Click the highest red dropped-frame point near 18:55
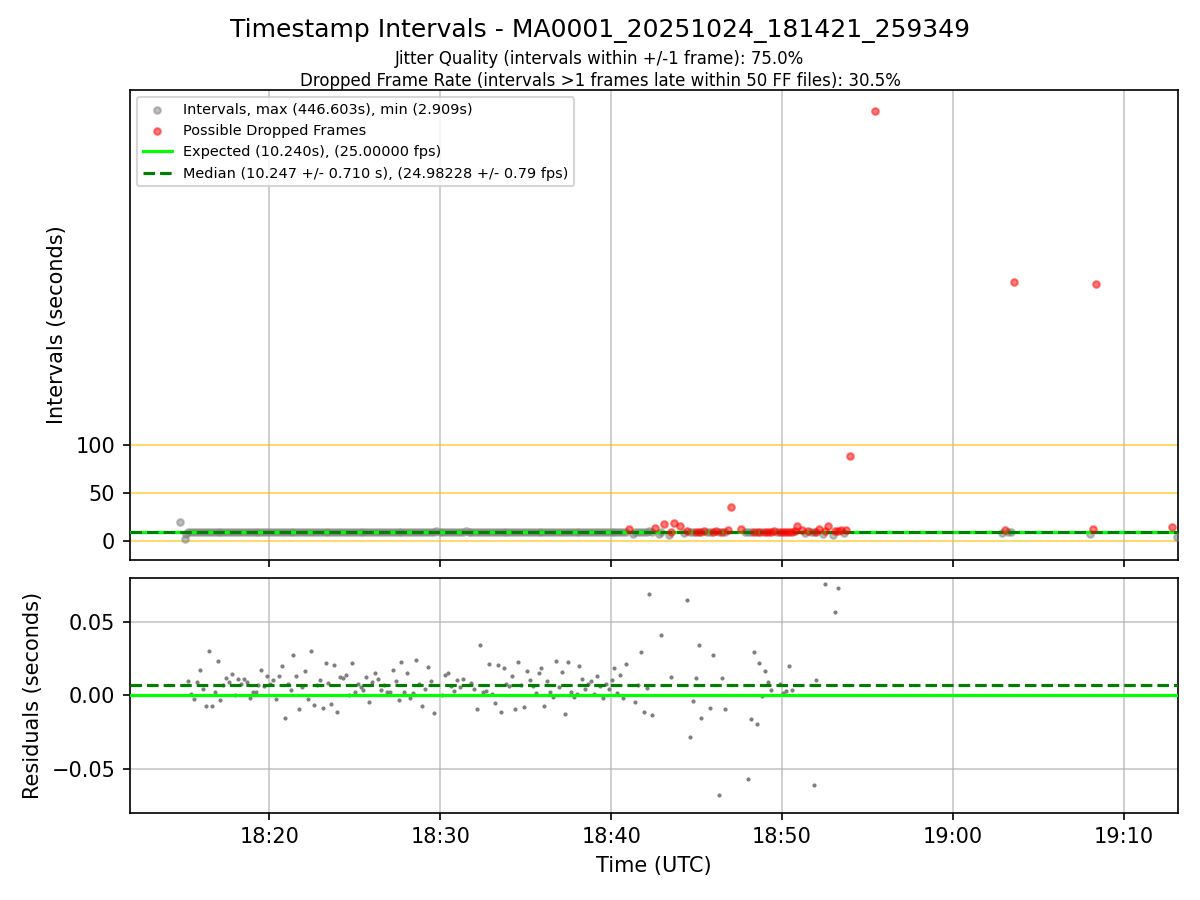 pyautogui.click(x=875, y=111)
